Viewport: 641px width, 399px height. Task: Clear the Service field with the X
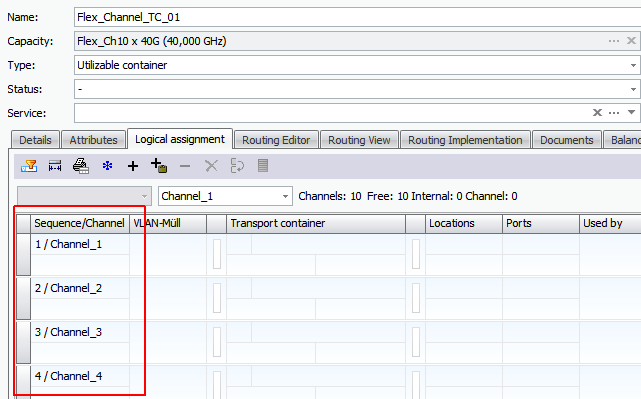click(597, 112)
